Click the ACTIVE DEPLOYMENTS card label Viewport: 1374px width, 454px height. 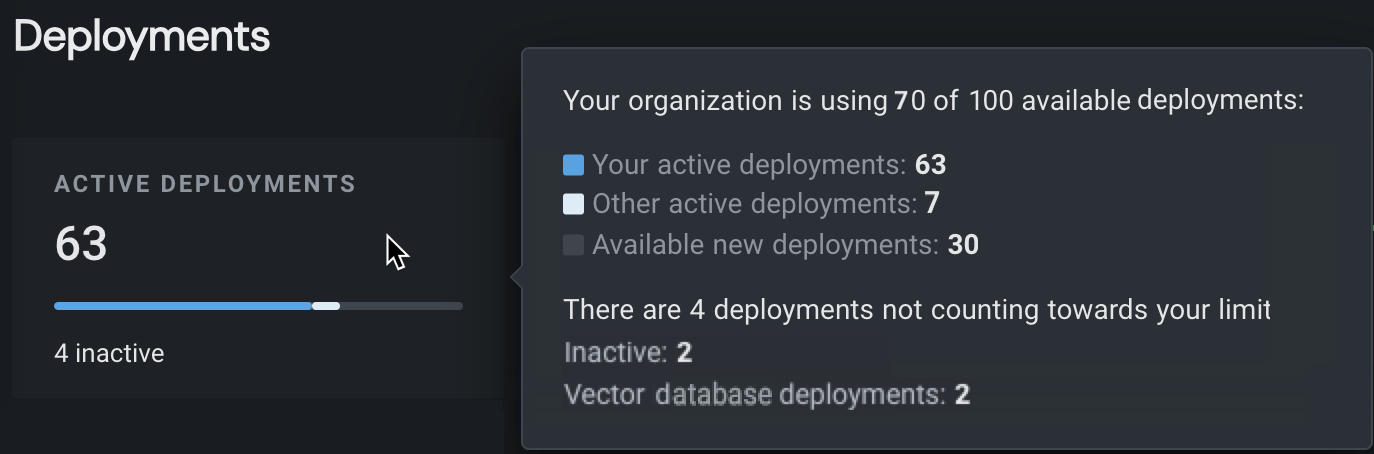tap(205, 184)
